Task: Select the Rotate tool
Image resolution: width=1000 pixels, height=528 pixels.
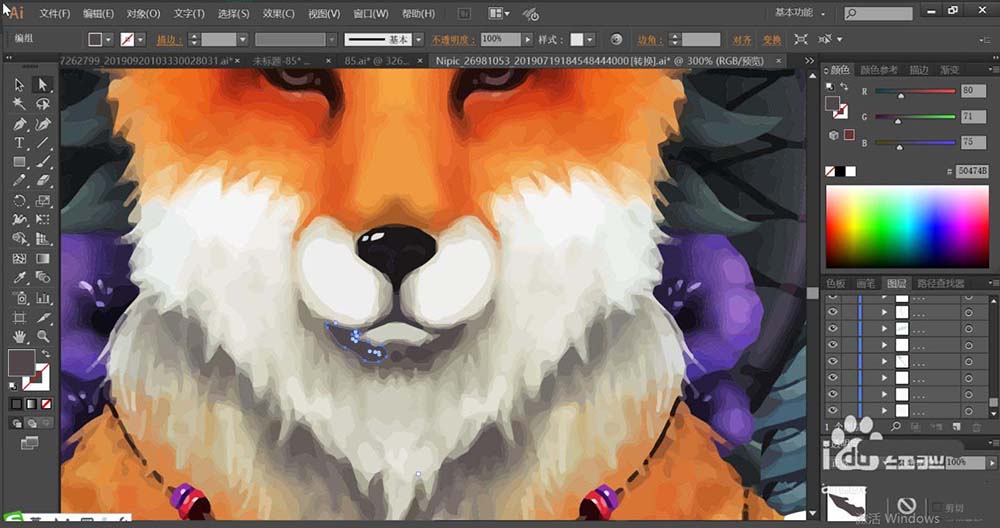Action: tap(20, 201)
